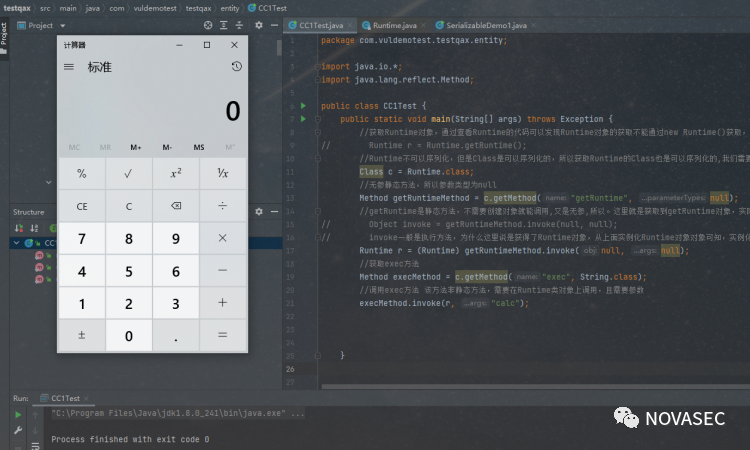
Task: Click the number 7 key on the Calculator
Action: coord(82,238)
